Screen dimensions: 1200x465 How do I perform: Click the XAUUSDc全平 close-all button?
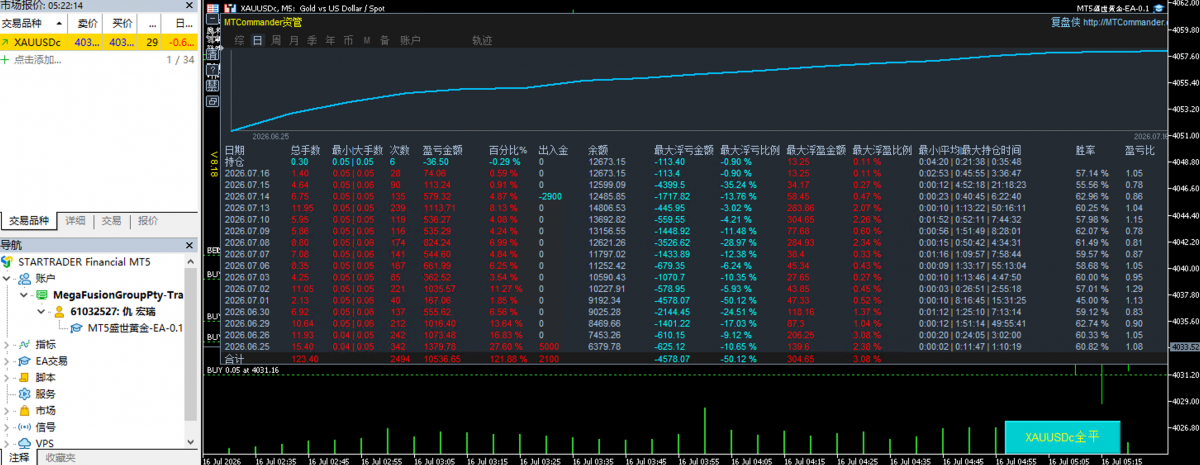(1062, 437)
